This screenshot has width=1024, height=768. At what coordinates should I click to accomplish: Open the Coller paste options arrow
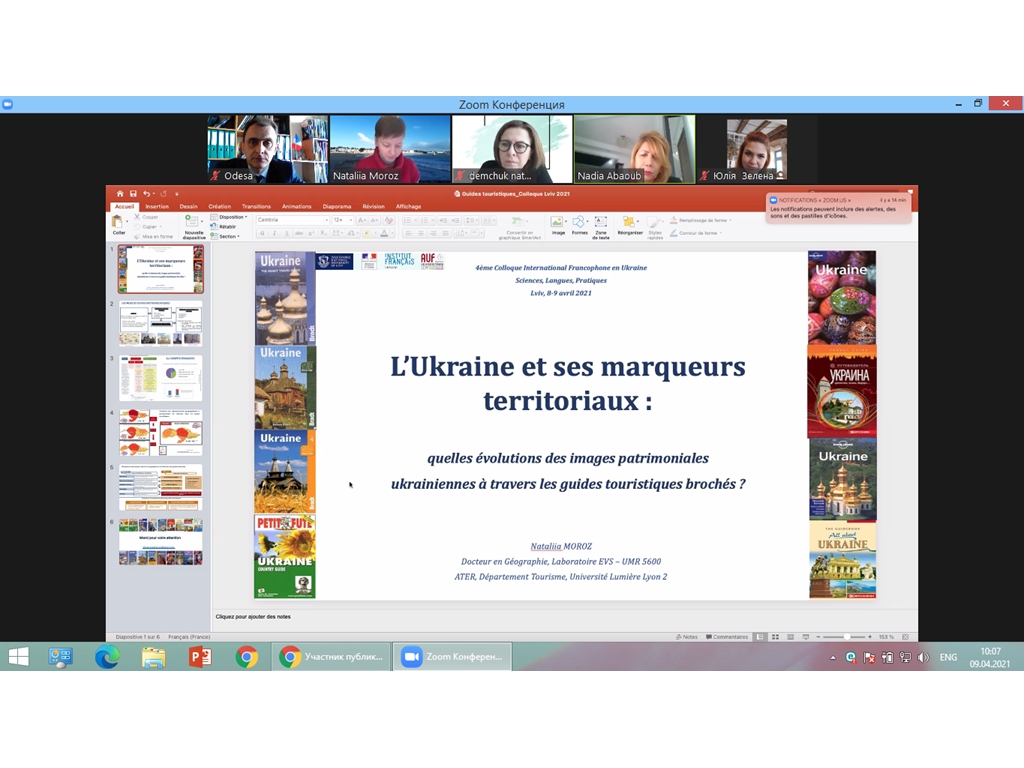127,221
